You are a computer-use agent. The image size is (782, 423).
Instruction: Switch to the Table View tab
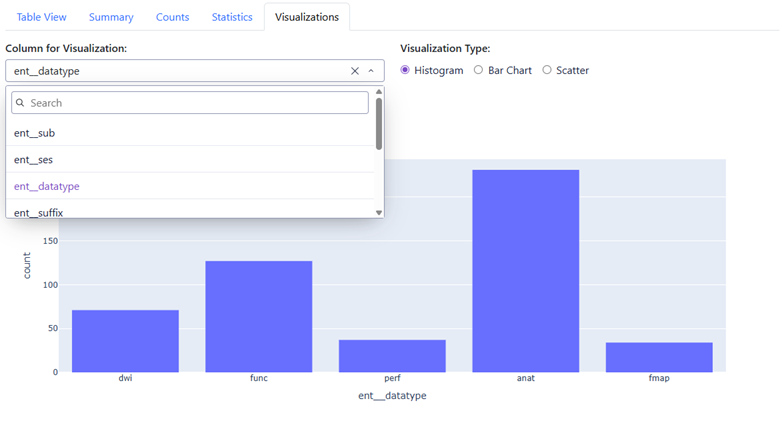[41, 17]
